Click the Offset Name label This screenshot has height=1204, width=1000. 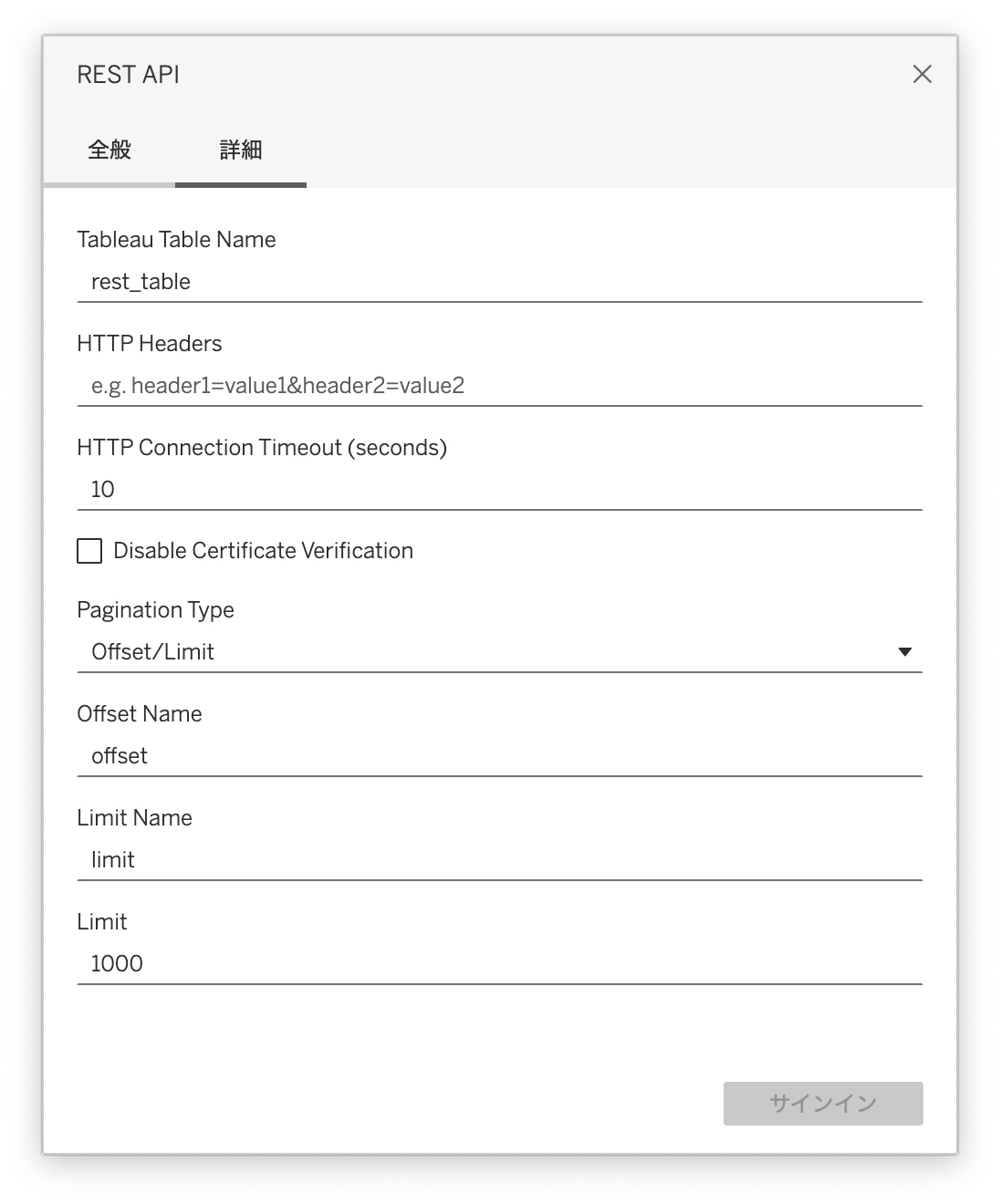[x=140, y=714]
